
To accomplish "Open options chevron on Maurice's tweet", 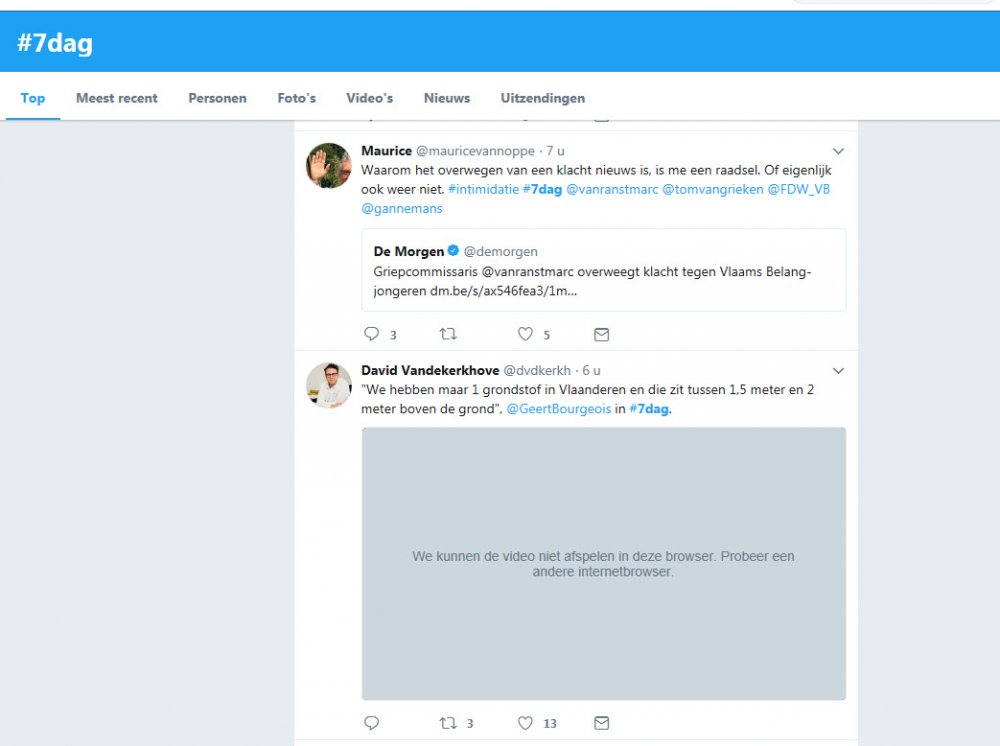I will coord(838,151).
